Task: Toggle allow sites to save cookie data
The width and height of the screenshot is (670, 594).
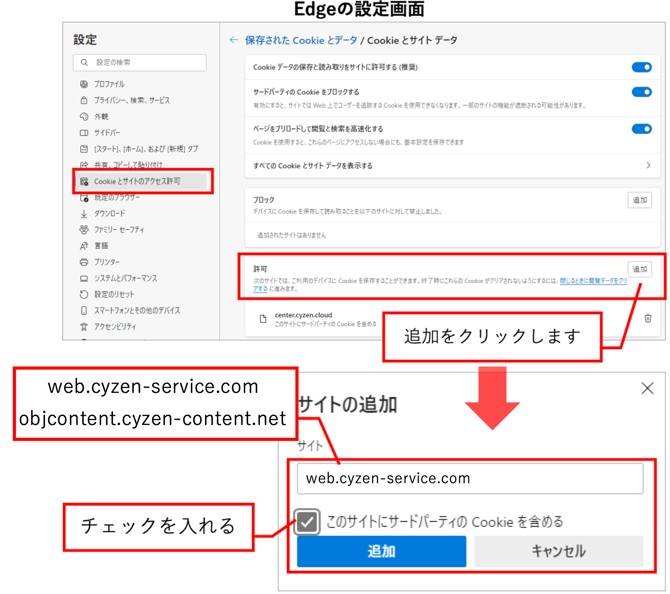Action: tap(641, 67)
